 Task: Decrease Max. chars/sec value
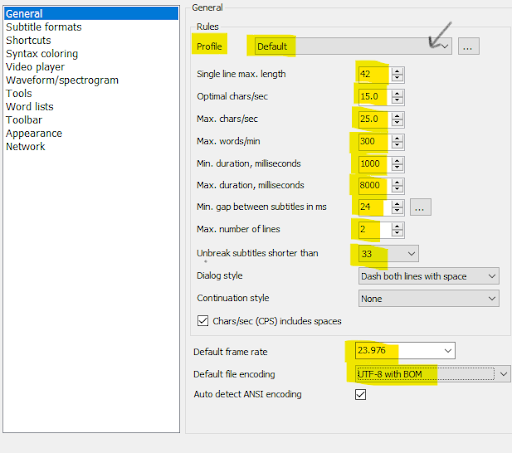[397, 123]
